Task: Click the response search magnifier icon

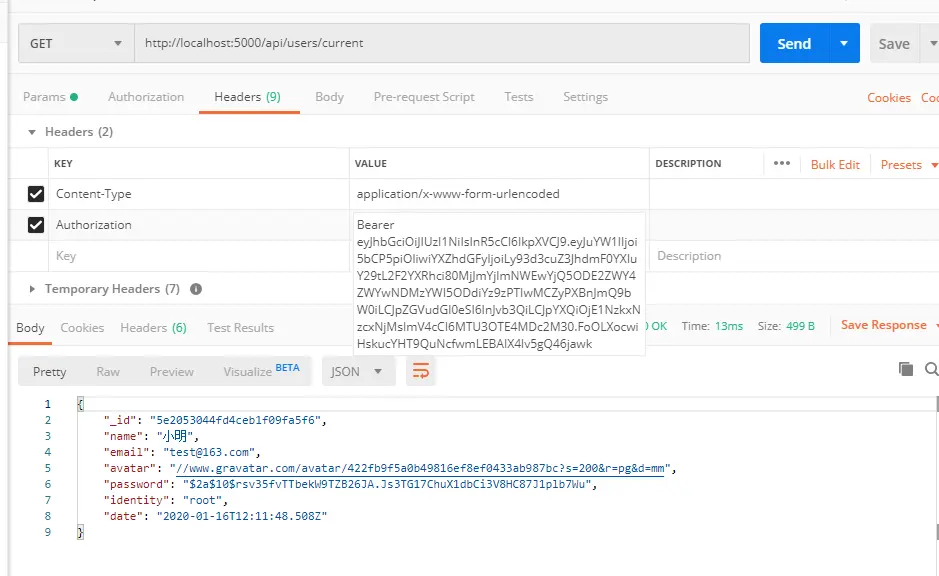Action: point(931,369)
